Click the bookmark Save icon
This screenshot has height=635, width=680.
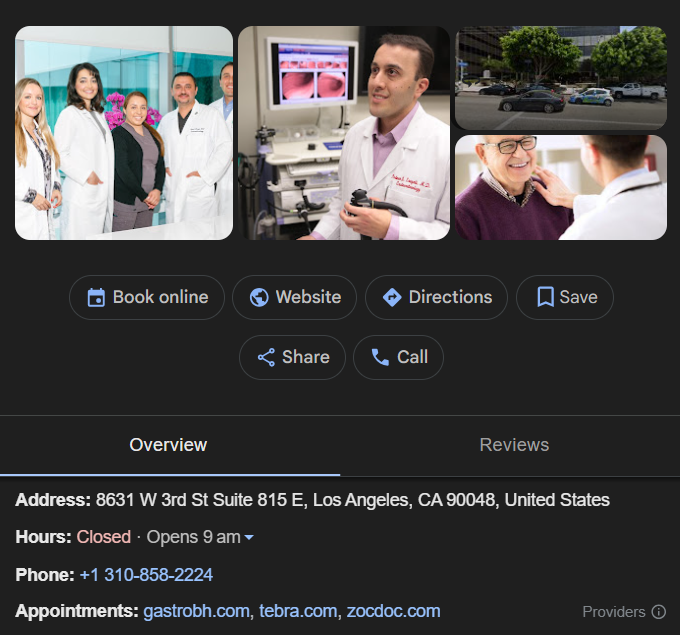point(545,297)
